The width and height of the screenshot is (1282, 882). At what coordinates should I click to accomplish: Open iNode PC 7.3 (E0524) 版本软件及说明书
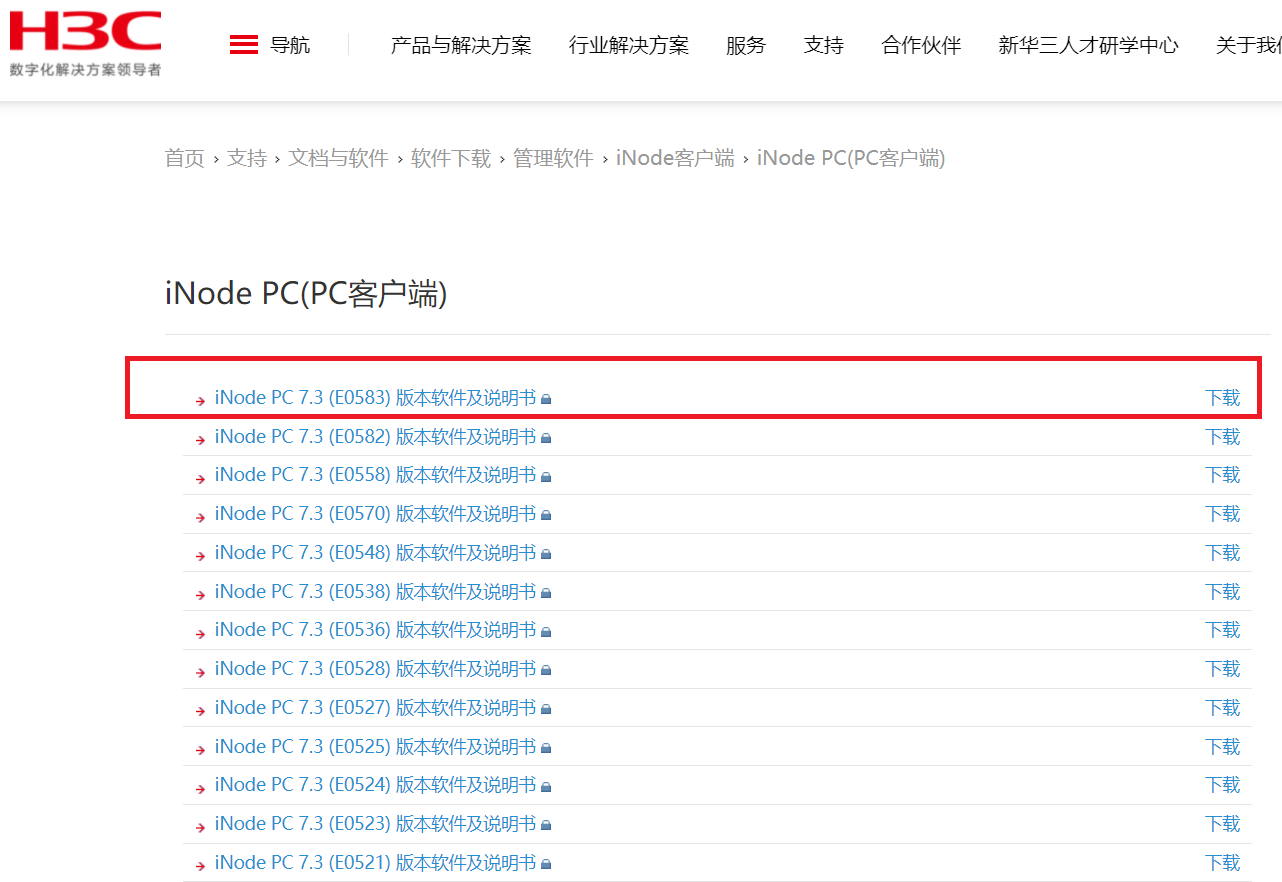375,785
